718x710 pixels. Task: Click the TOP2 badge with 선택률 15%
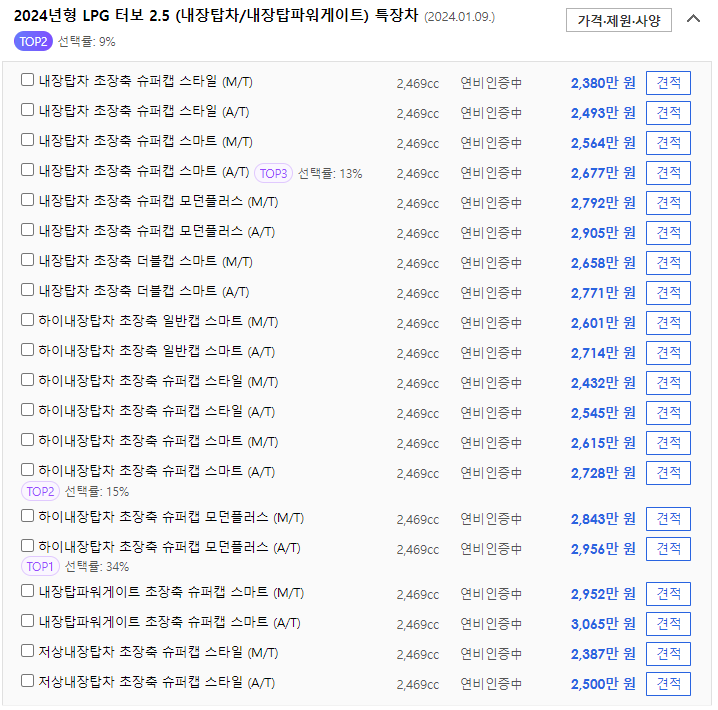(x=40, y=491)
